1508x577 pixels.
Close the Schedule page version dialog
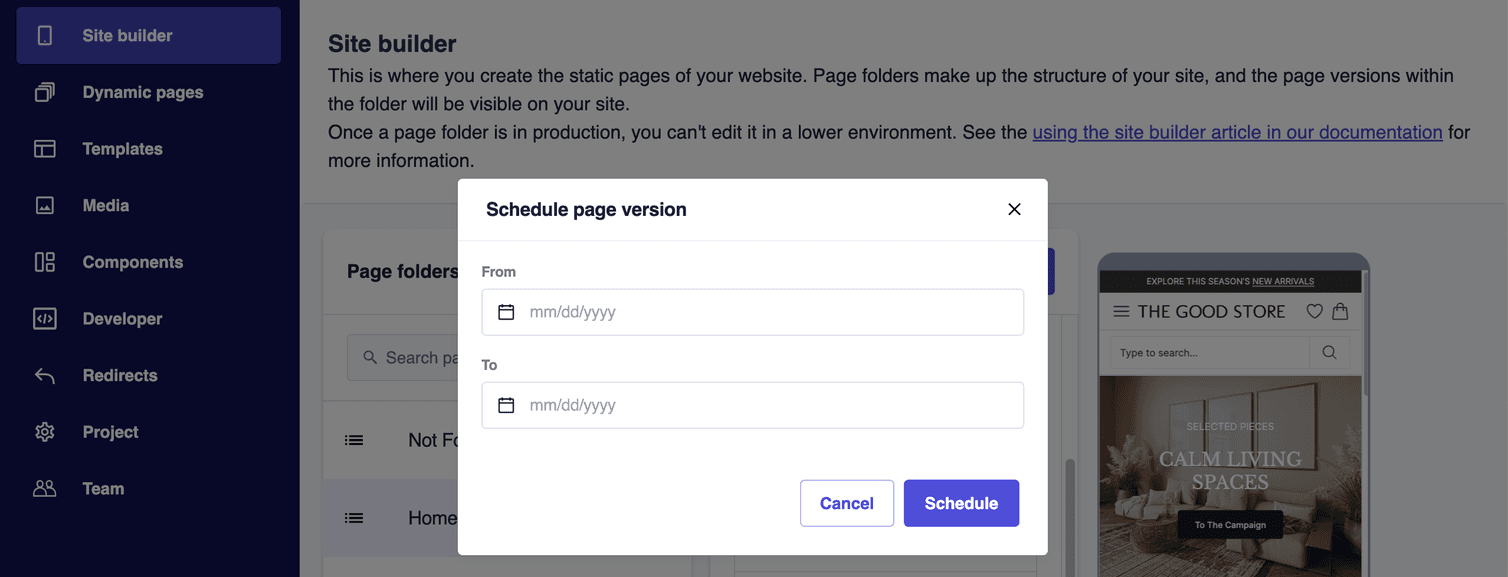pyautogui.click(x=1014, y=209)
